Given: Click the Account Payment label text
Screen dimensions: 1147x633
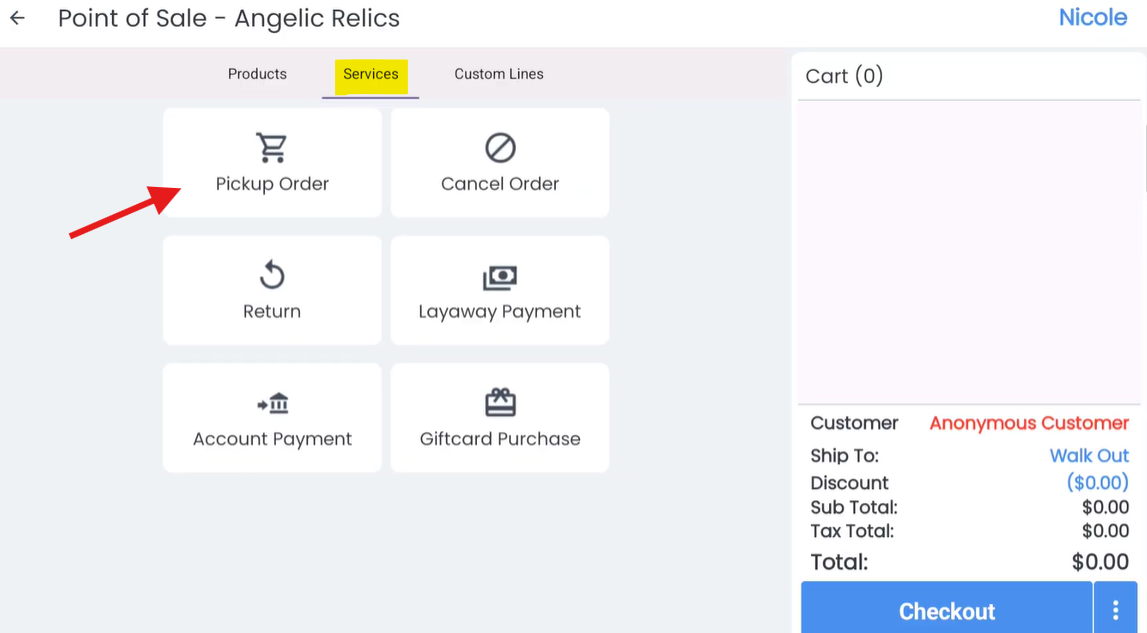Looking at the screenshot, I should coord(272,439).
